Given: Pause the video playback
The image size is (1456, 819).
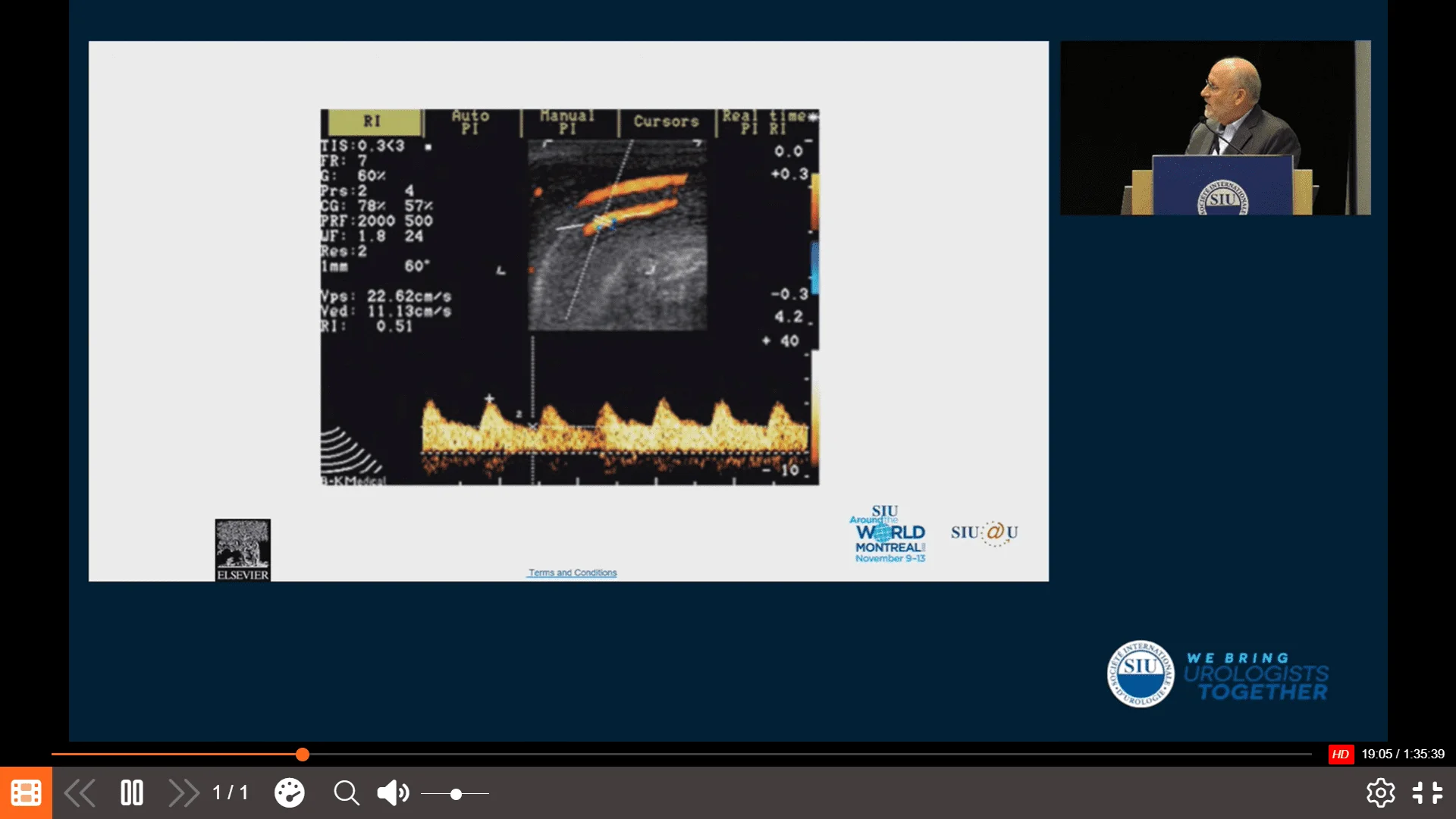Looking at the screenshot, I should (132, 793).
